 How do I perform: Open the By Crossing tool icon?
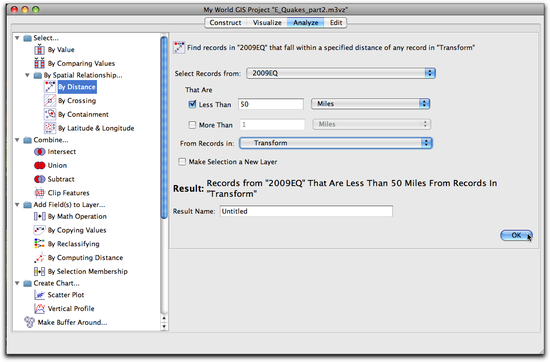coord(50,101)
